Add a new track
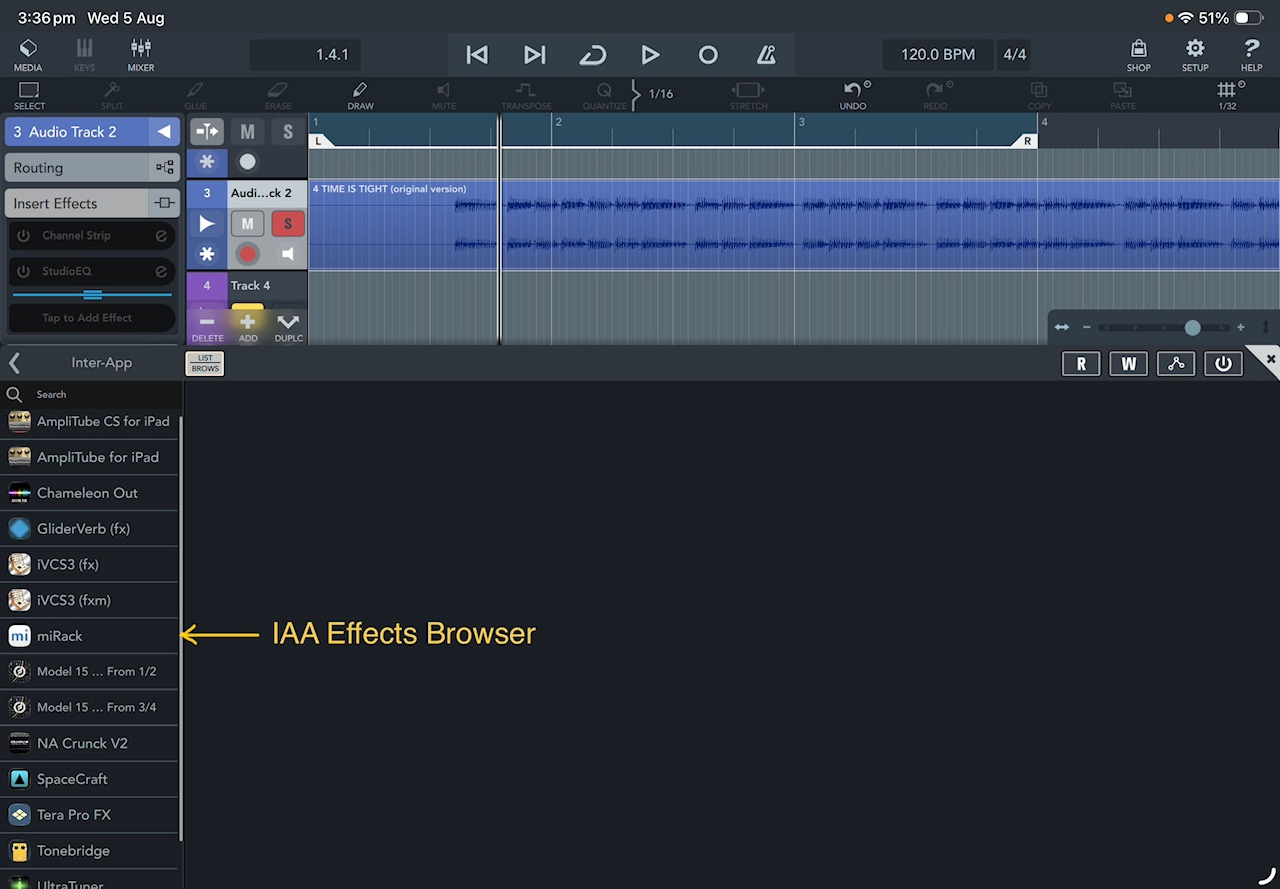This screenshot has height=889, width=1280. [x=248, y=326]
